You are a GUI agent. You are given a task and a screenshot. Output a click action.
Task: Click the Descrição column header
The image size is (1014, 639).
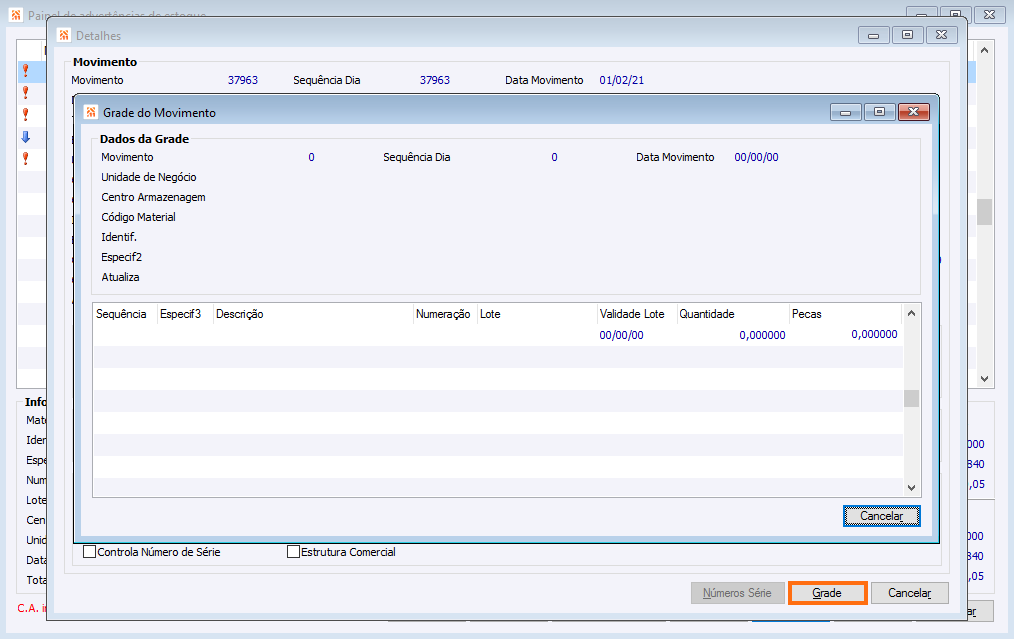pyautogui.click(x=313, y=314)
